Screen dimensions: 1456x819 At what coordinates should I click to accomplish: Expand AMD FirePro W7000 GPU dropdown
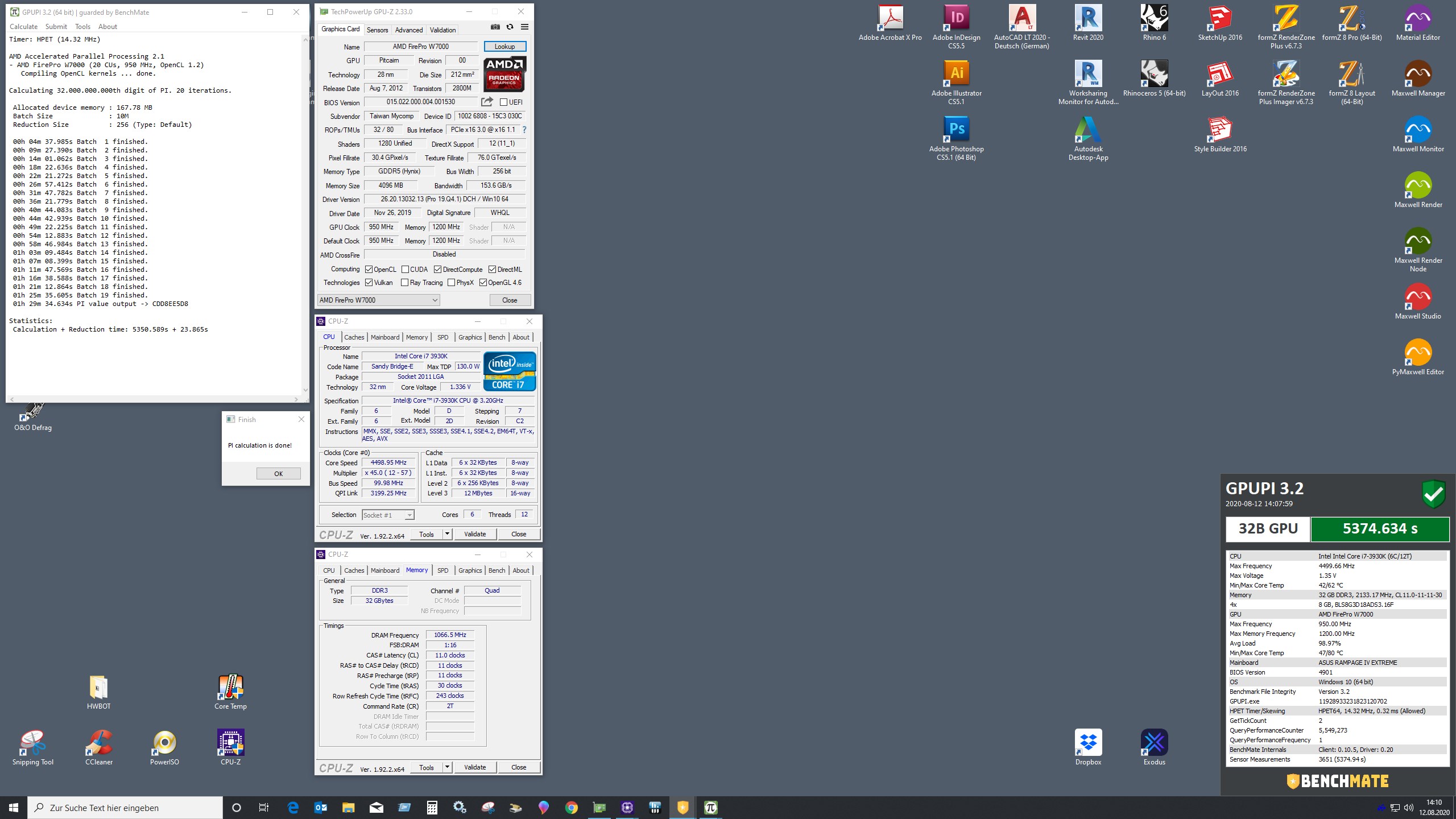(x=379, y=300)
